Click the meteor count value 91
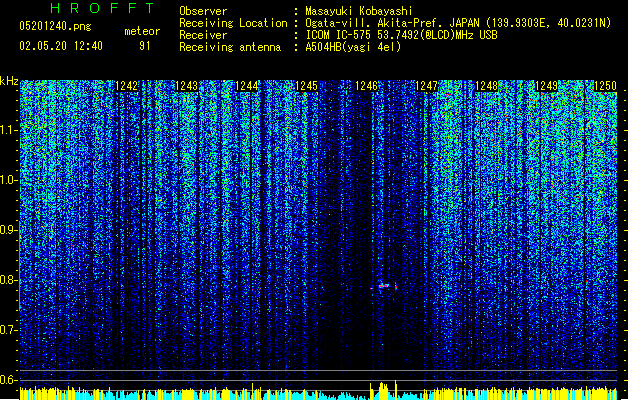Image resolution: width=629 pixels, height=400 pixels. pos(145,46)
